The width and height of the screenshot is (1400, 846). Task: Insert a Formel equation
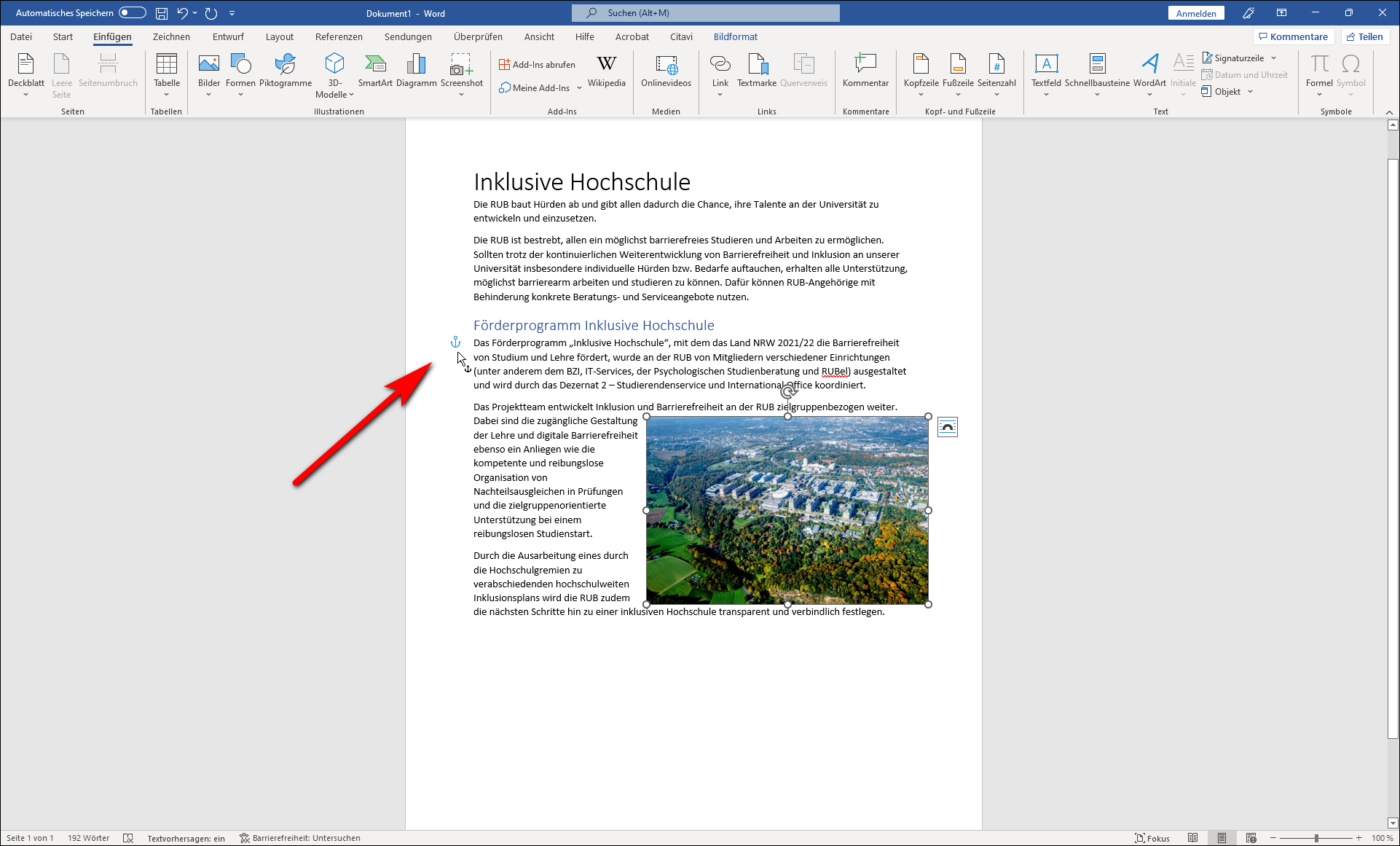[1319, 75]
